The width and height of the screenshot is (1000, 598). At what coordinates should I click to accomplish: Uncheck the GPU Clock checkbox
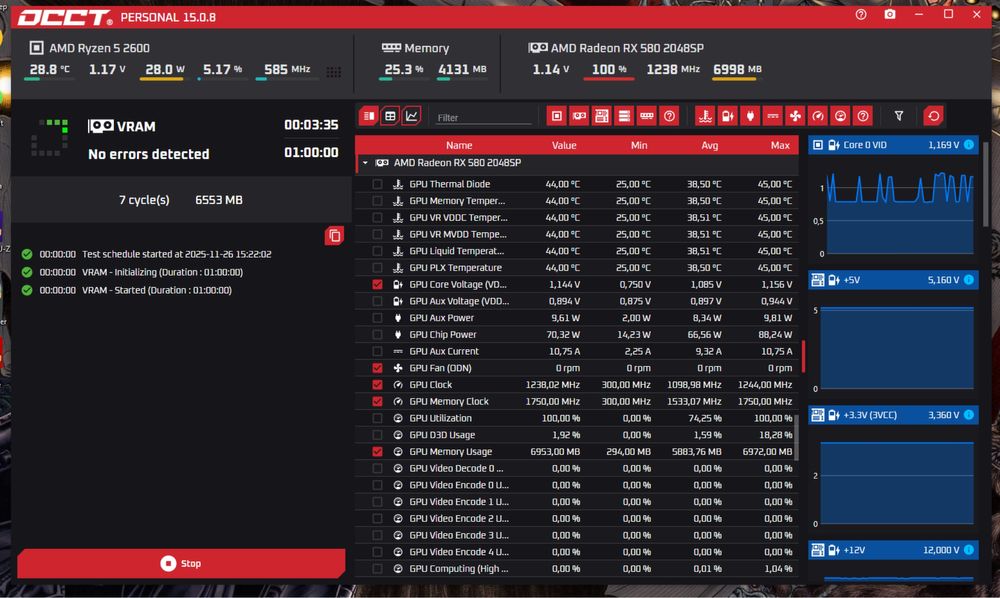378,384
